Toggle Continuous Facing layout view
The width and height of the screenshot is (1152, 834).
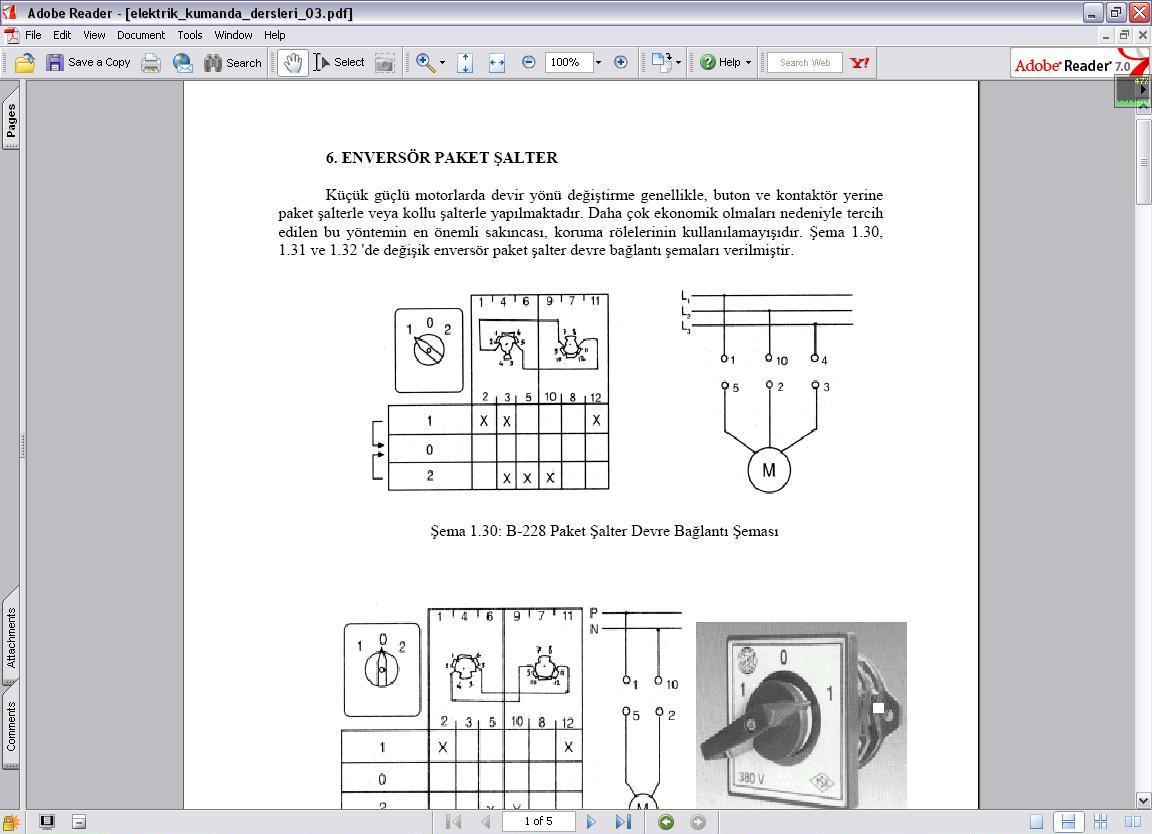(x=1100, y=821)
